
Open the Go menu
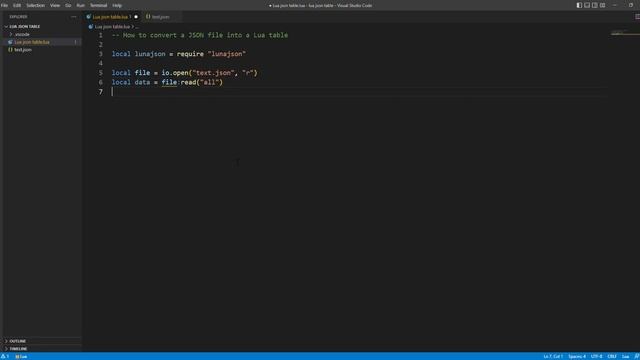point(68,5)
